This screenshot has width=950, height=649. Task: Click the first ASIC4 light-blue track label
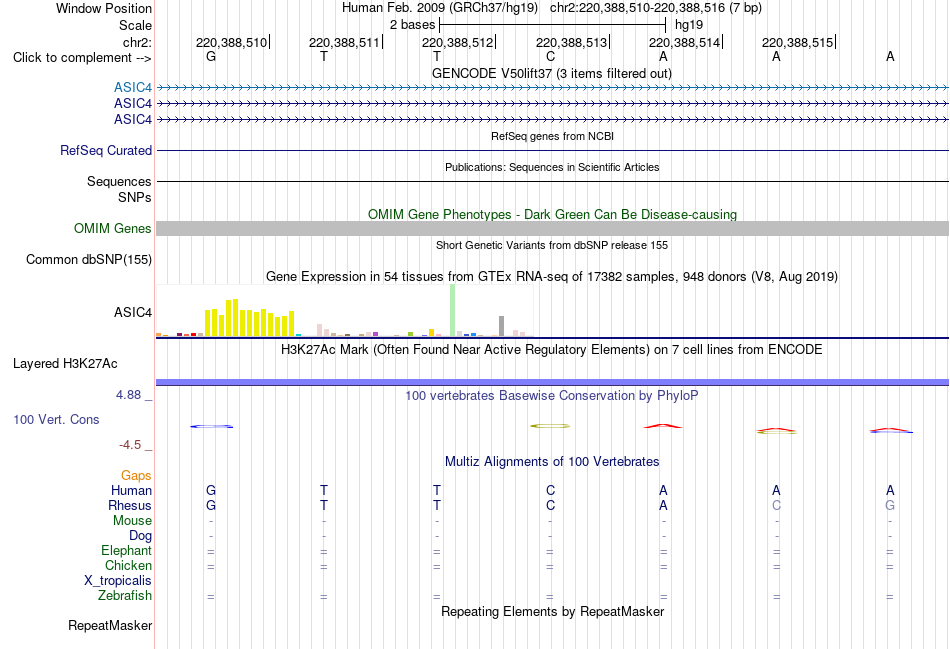click(x=133, y=88)
